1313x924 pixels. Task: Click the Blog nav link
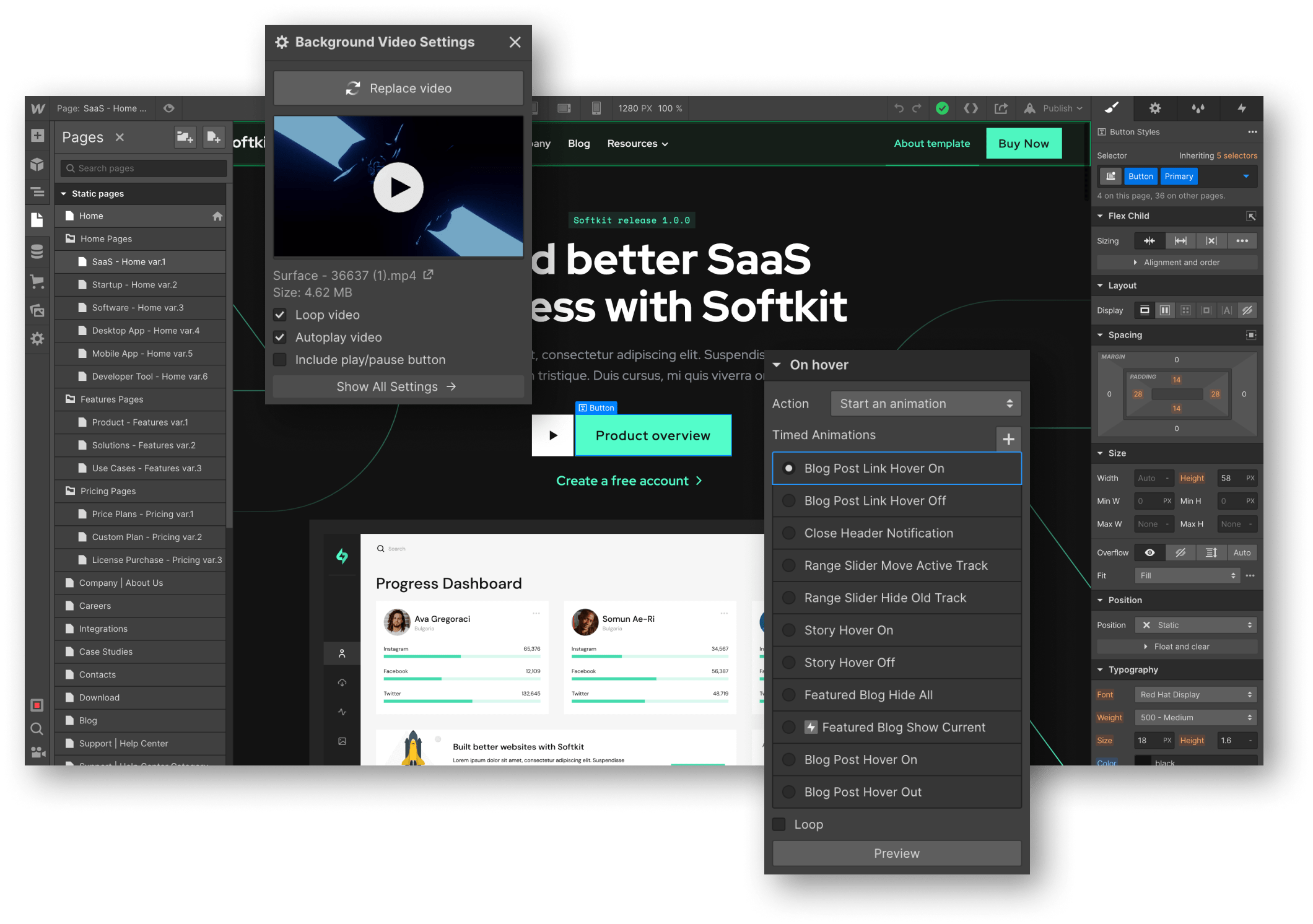click(578, 144)
